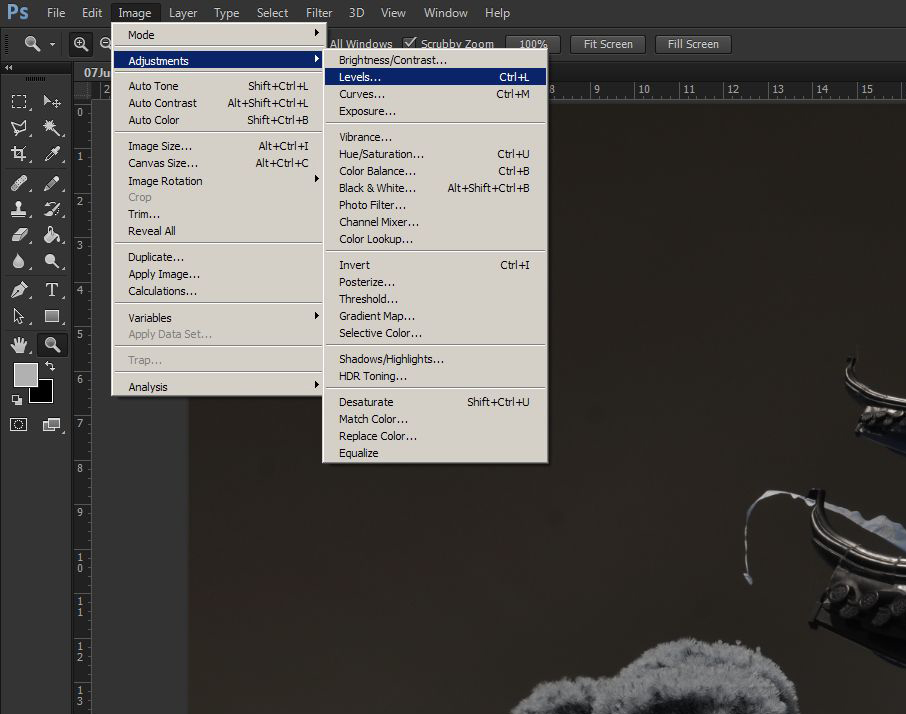Open the Layer menu
Viewport: 906px width, 714px height.
(183, 13)
